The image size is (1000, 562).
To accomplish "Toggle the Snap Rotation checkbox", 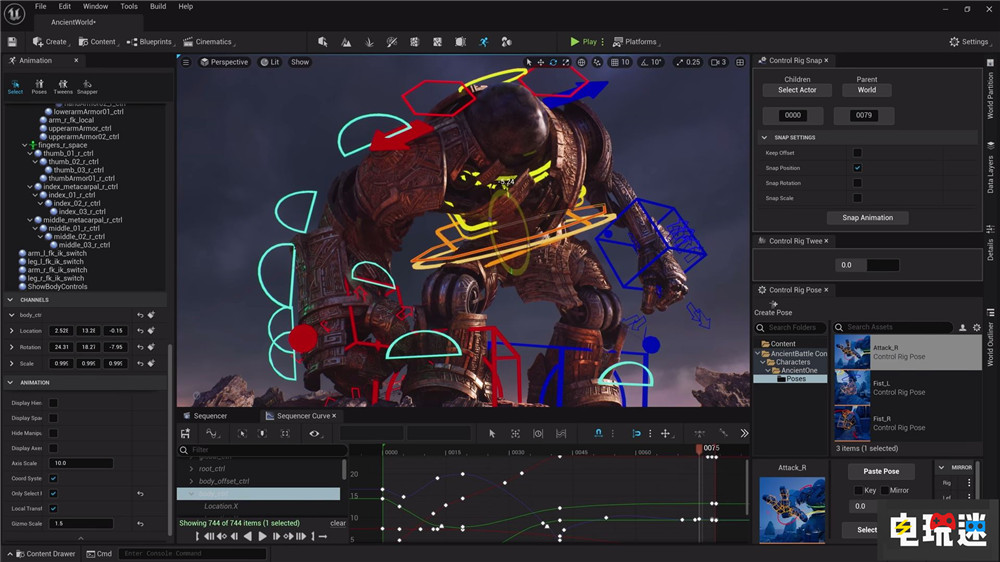I will 857,183.
